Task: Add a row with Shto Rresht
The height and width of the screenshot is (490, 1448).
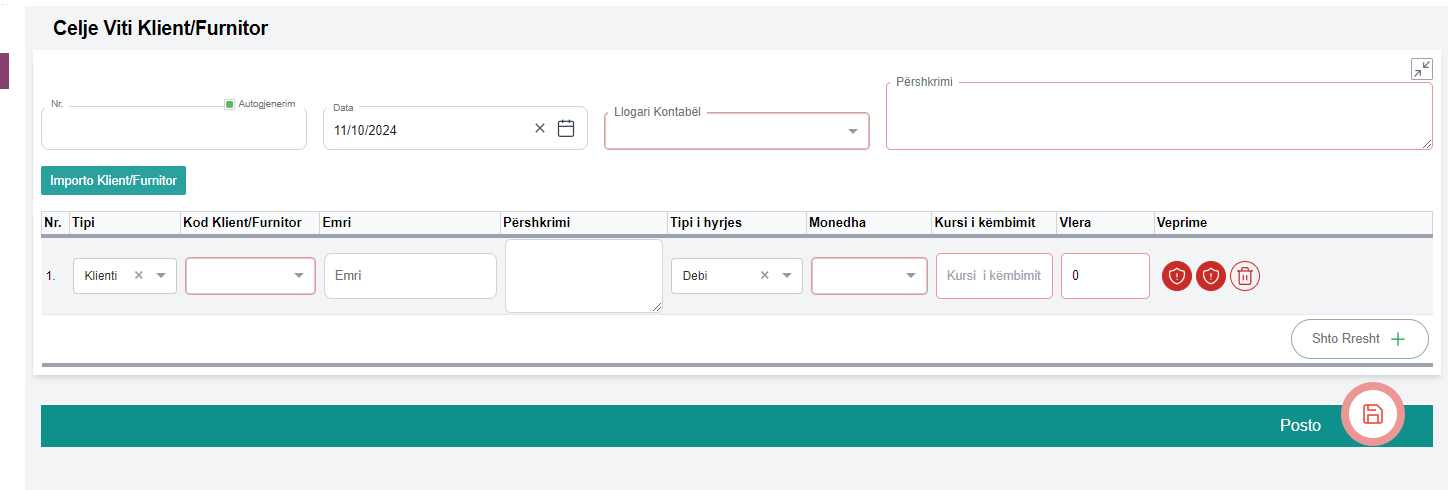Action: click(x=1358, y=339)
